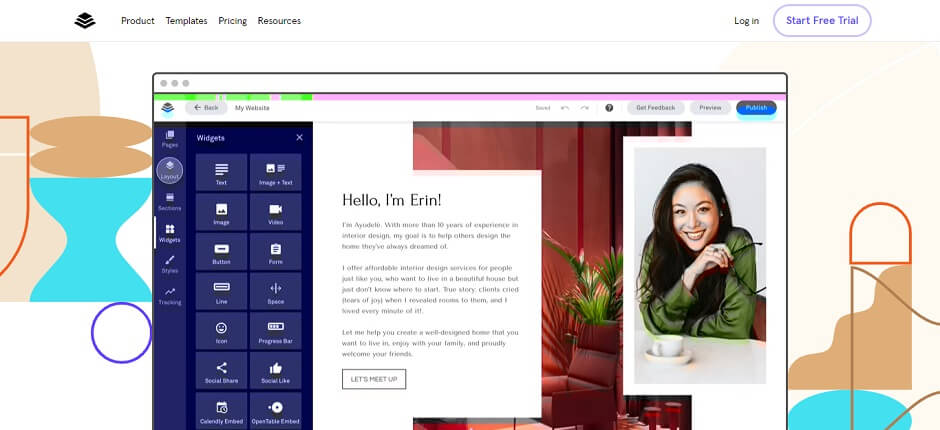Screen dimensions: 940x430
Task: Click the blue Publish button
Action: (x=757, y=108)
